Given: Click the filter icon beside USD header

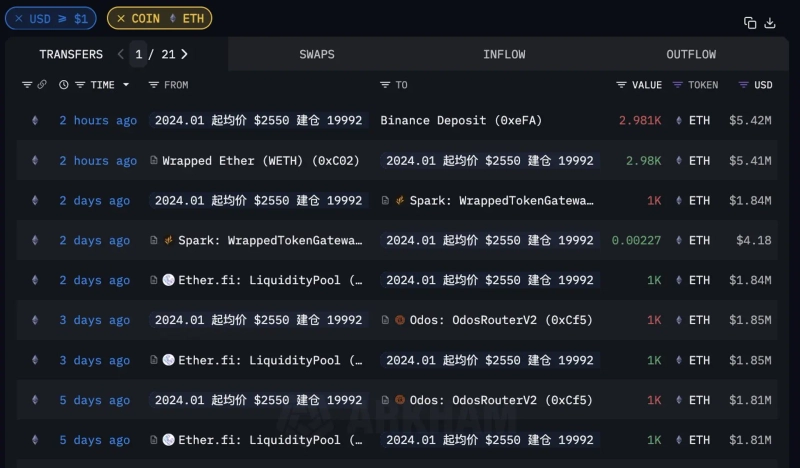Looking at the screenshot, I should coord(743,85).
